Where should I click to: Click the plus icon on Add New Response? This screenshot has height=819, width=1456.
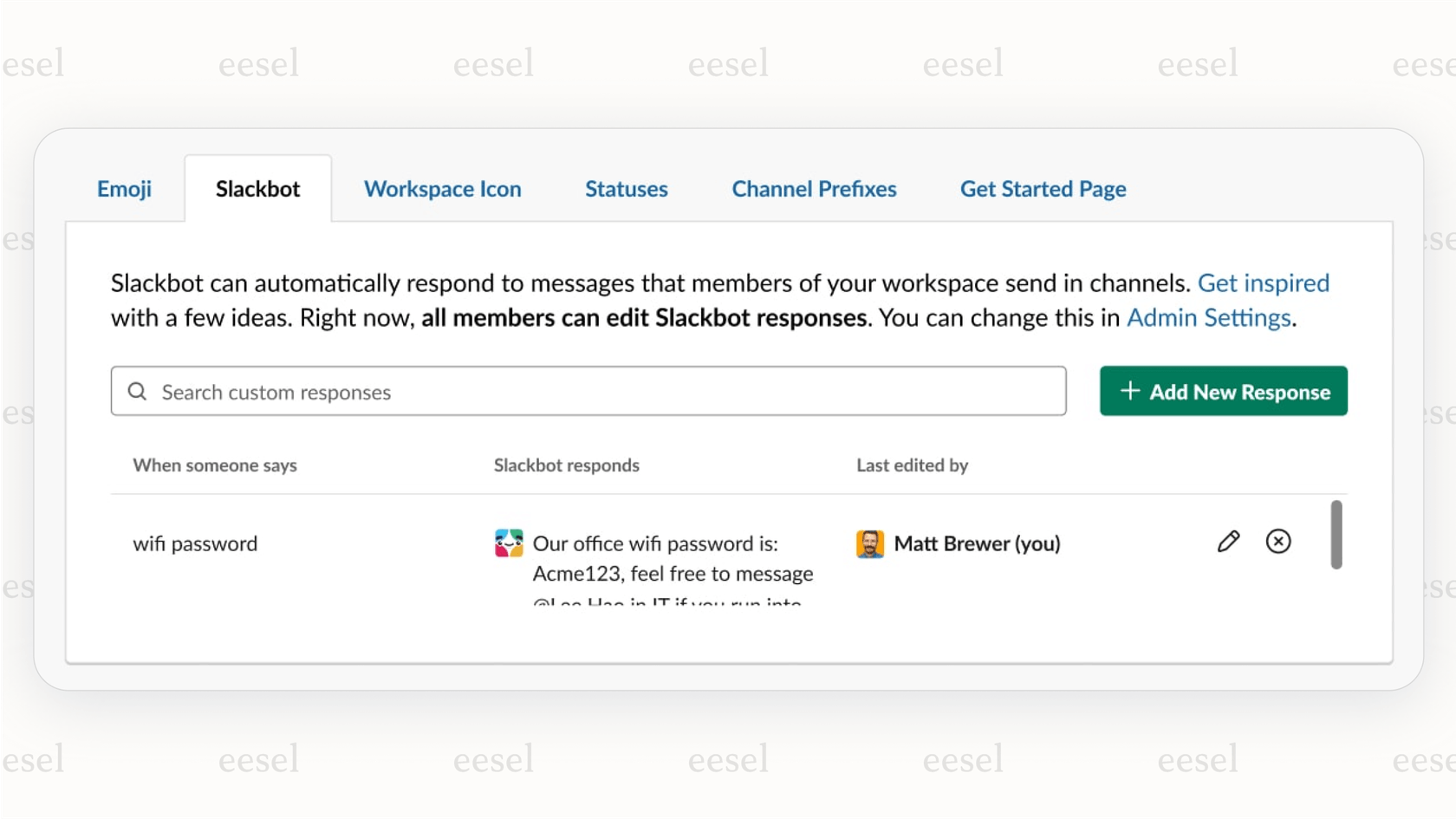tap(1131, 392)
